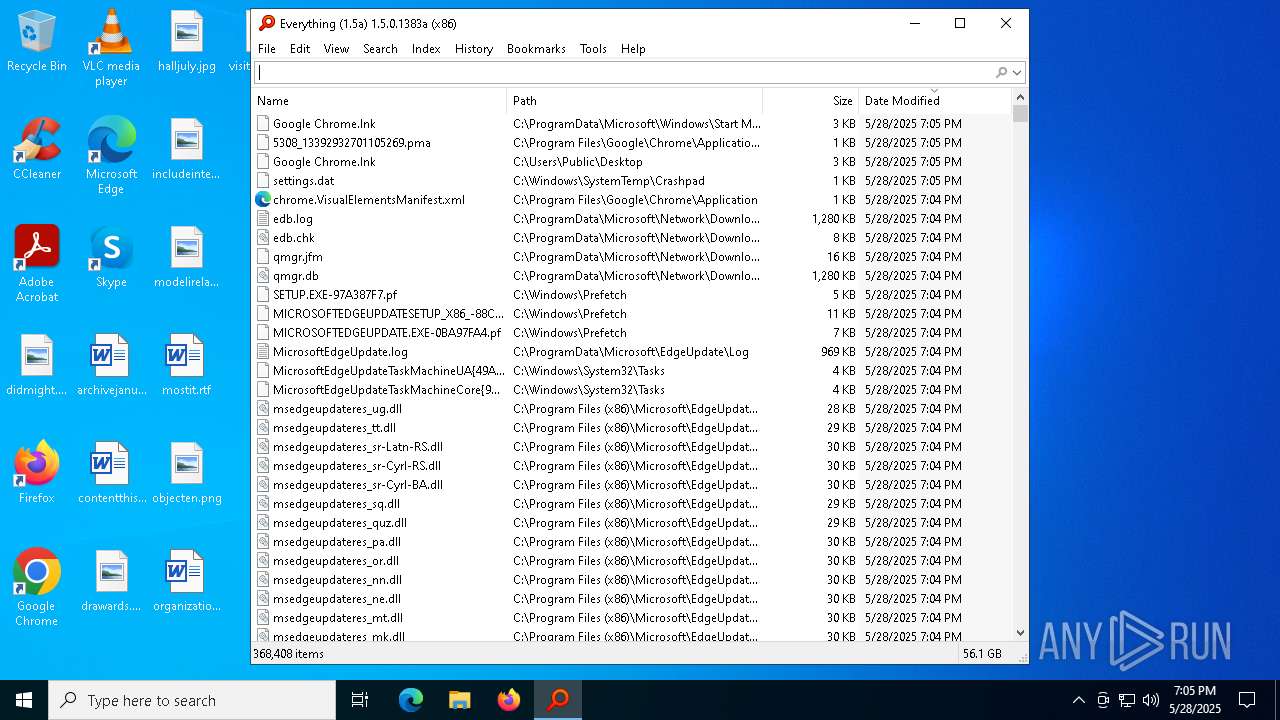Show hidden system tray icons
The width and height of the screenshot is (1280, 720).
1078,701
